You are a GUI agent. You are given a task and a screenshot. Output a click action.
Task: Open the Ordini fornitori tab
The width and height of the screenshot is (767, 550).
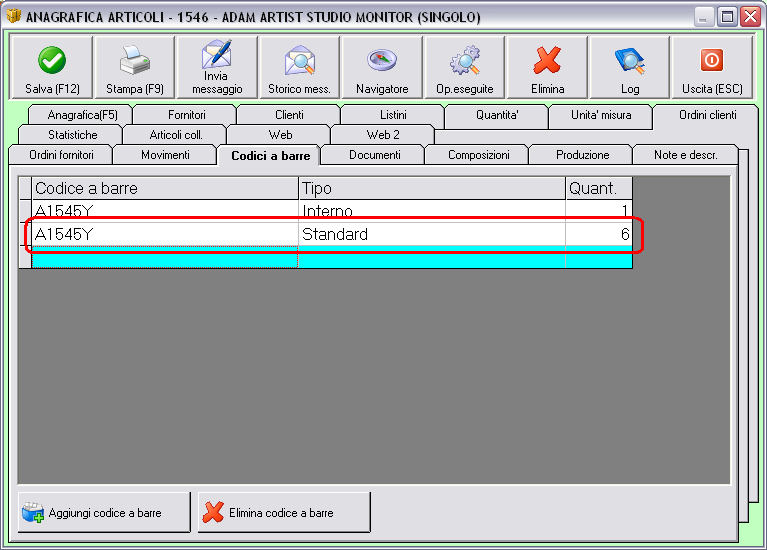(x=61, y=155)
